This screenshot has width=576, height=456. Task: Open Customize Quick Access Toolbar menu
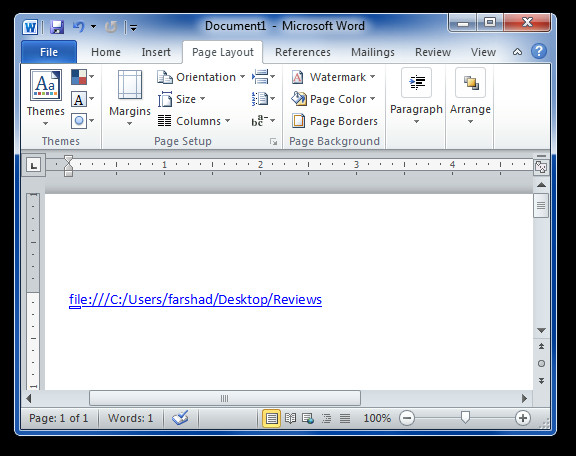[133, 27]
